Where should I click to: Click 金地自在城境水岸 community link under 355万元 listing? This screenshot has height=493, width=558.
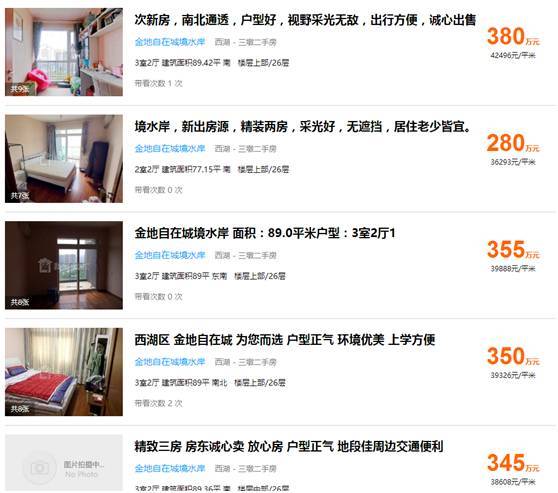[170, 255]
